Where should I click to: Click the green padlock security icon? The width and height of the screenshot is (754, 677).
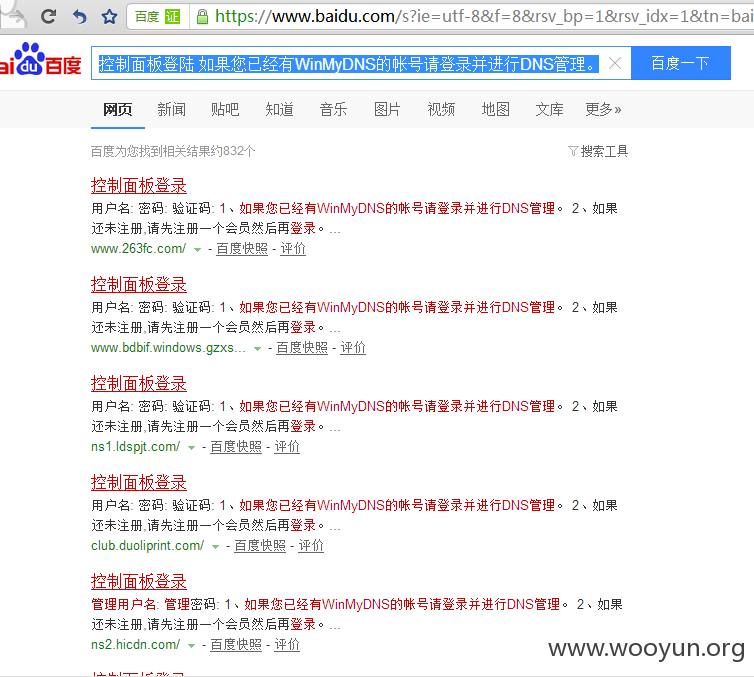[202, 17]
